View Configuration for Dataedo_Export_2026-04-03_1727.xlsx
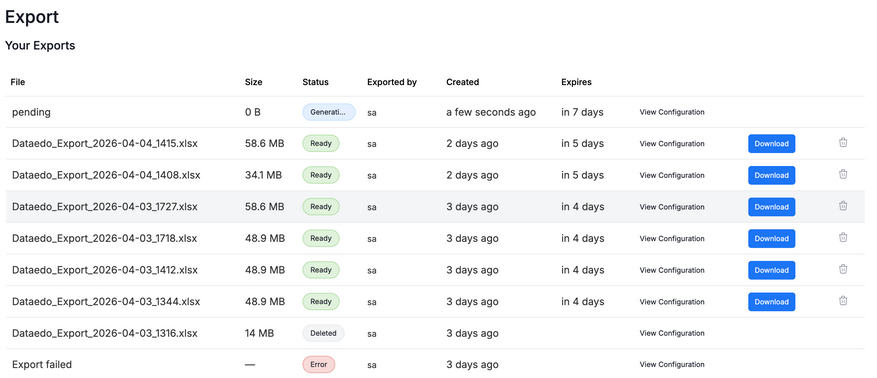877x378 pixels. click(672, 207)
